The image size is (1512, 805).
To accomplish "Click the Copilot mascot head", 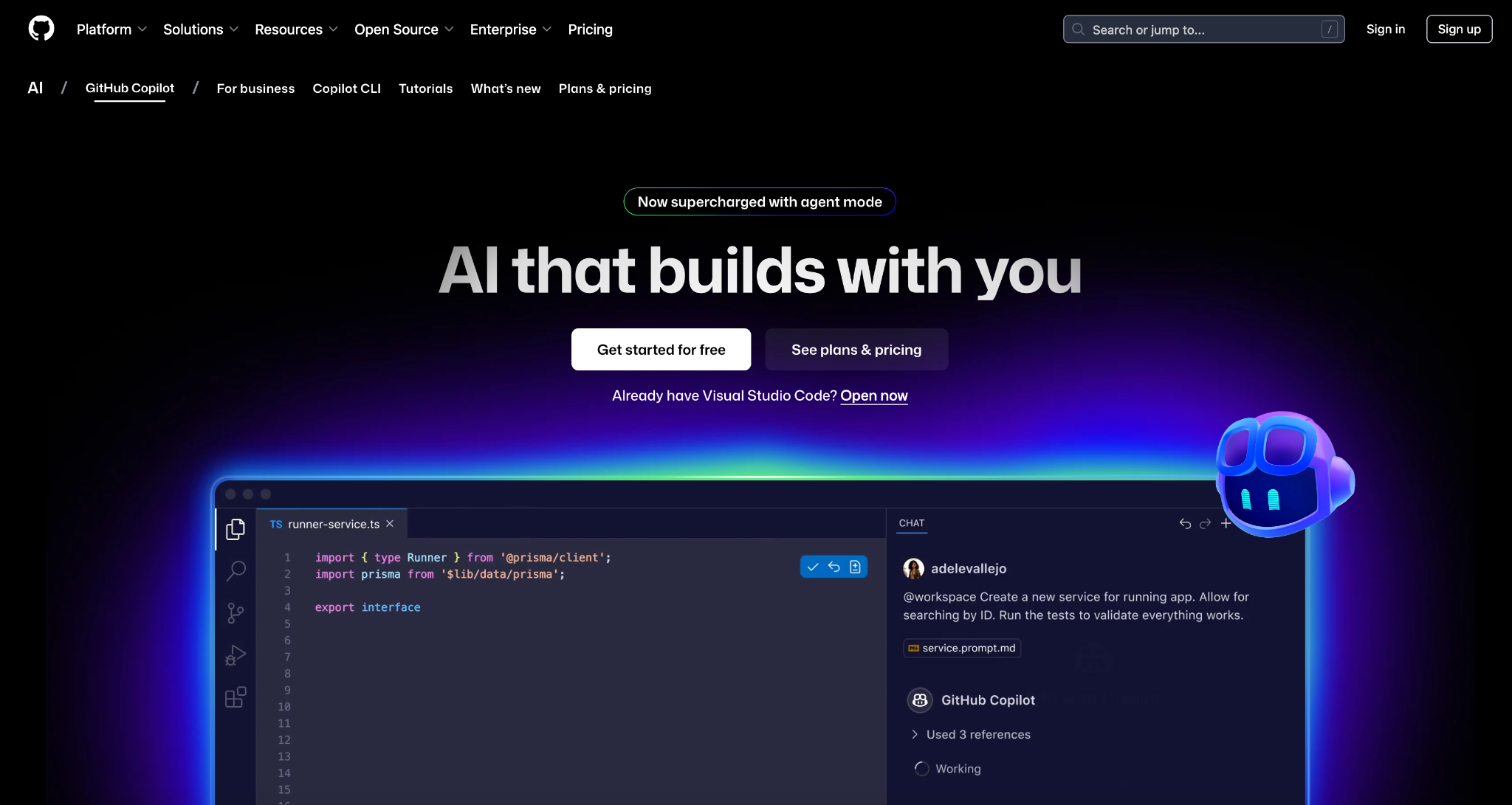I will [1282, 474].
